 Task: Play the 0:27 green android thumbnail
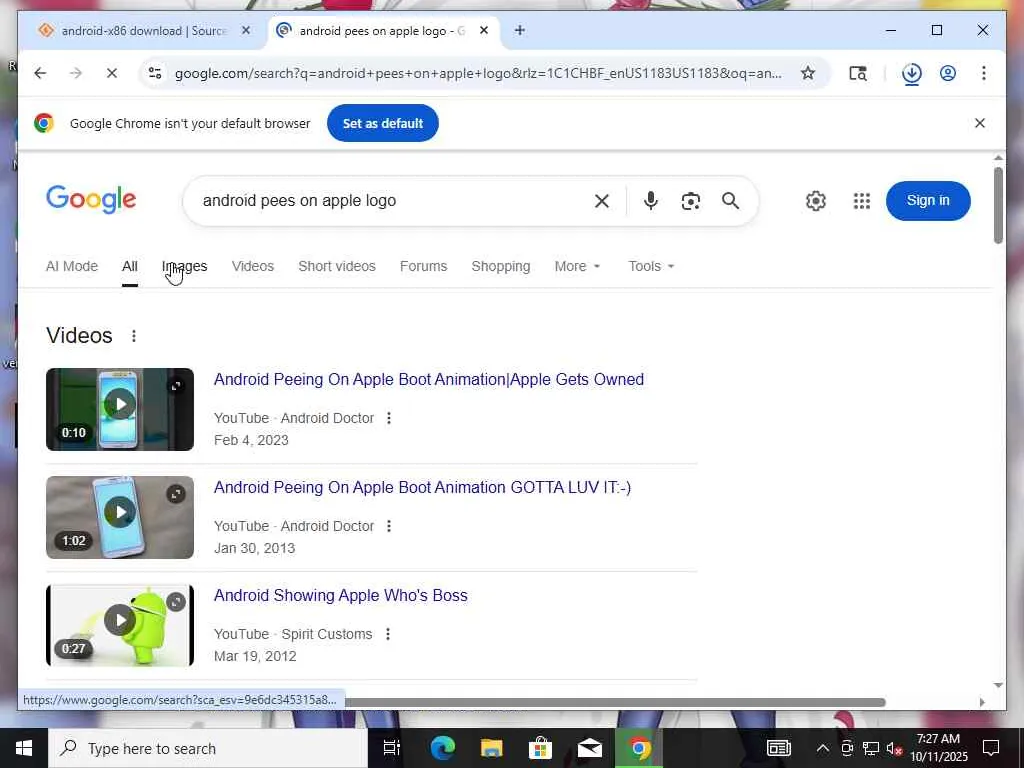point(120,625)
